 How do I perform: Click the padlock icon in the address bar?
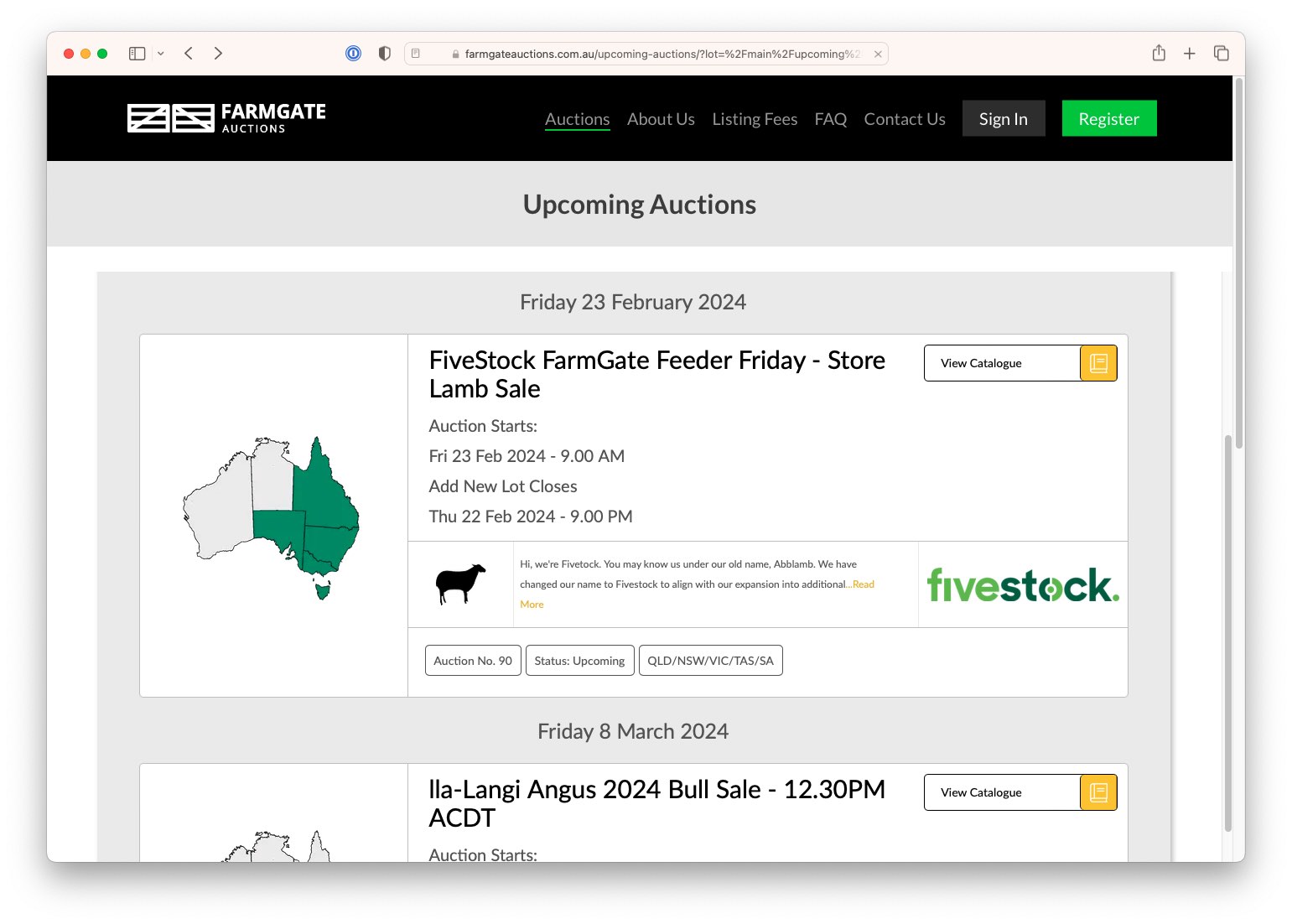tap(455, 54)
